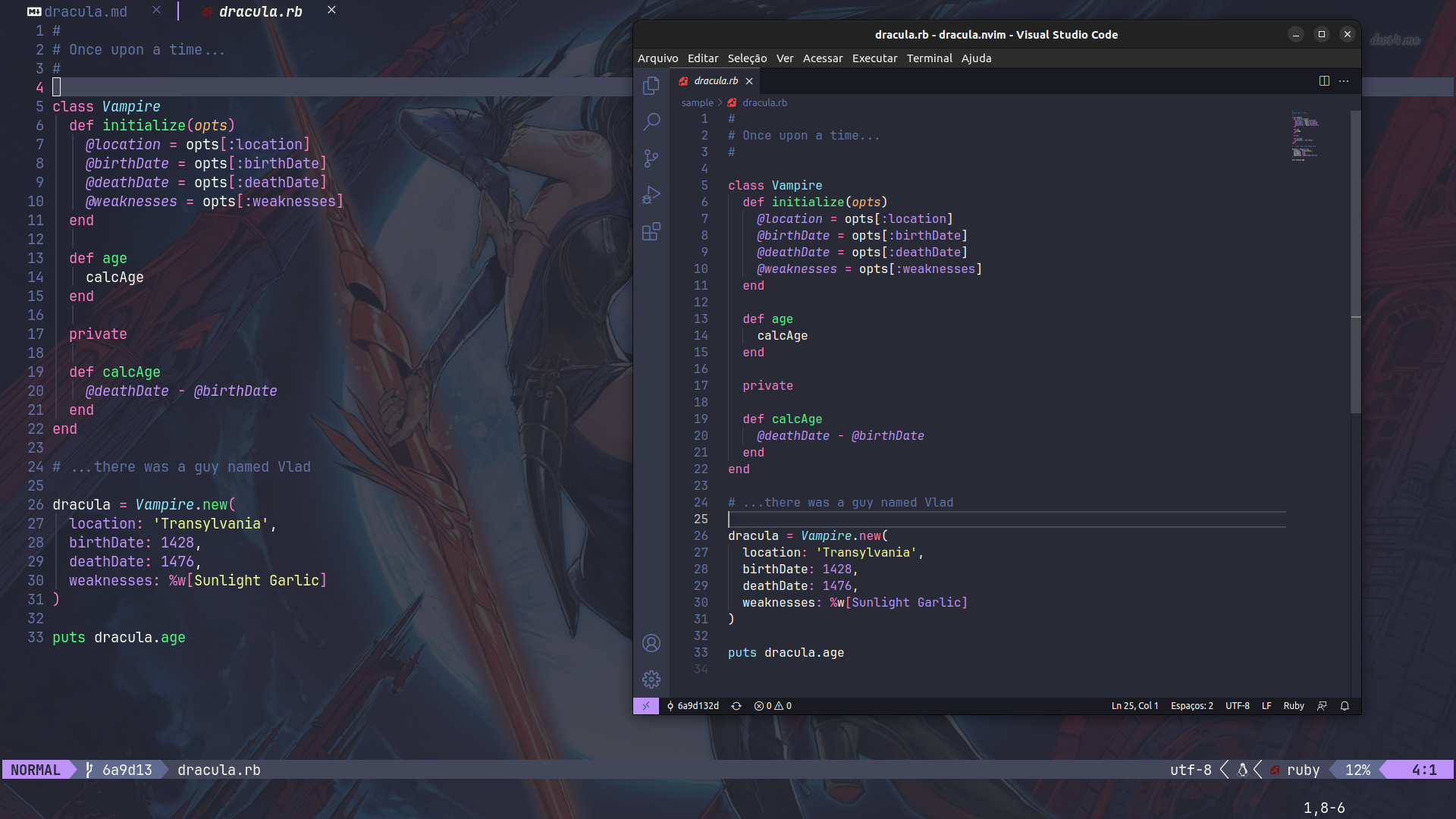
Task: Close the dracula.rb tab in VS Code
Action: (x=749, y=81)
